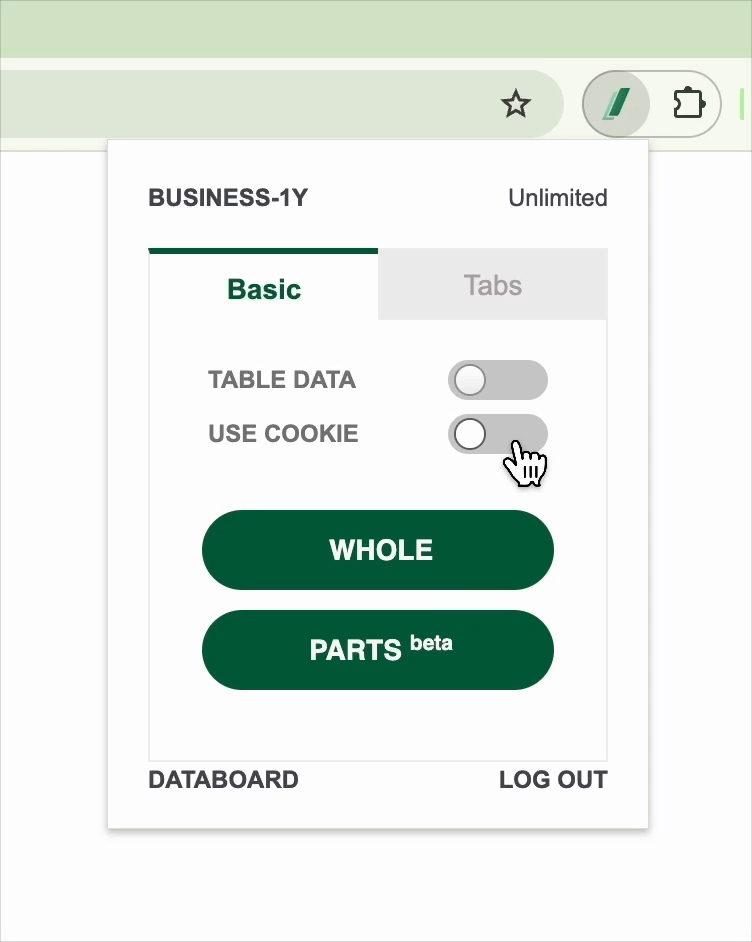Click the small beta superscript on PARTS
Image resolution: width=752 pixels, height=942 pixels.
coord(431,643)
